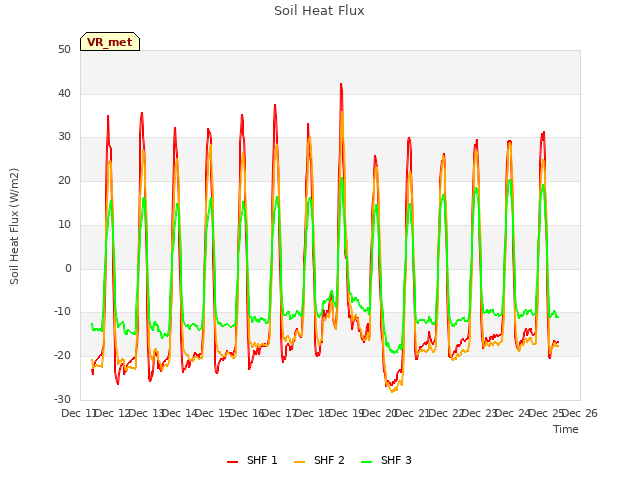Click the y-axis tick label 20
Image resolution: width=640 pixels, height=480 pixels.
point(64,181)
